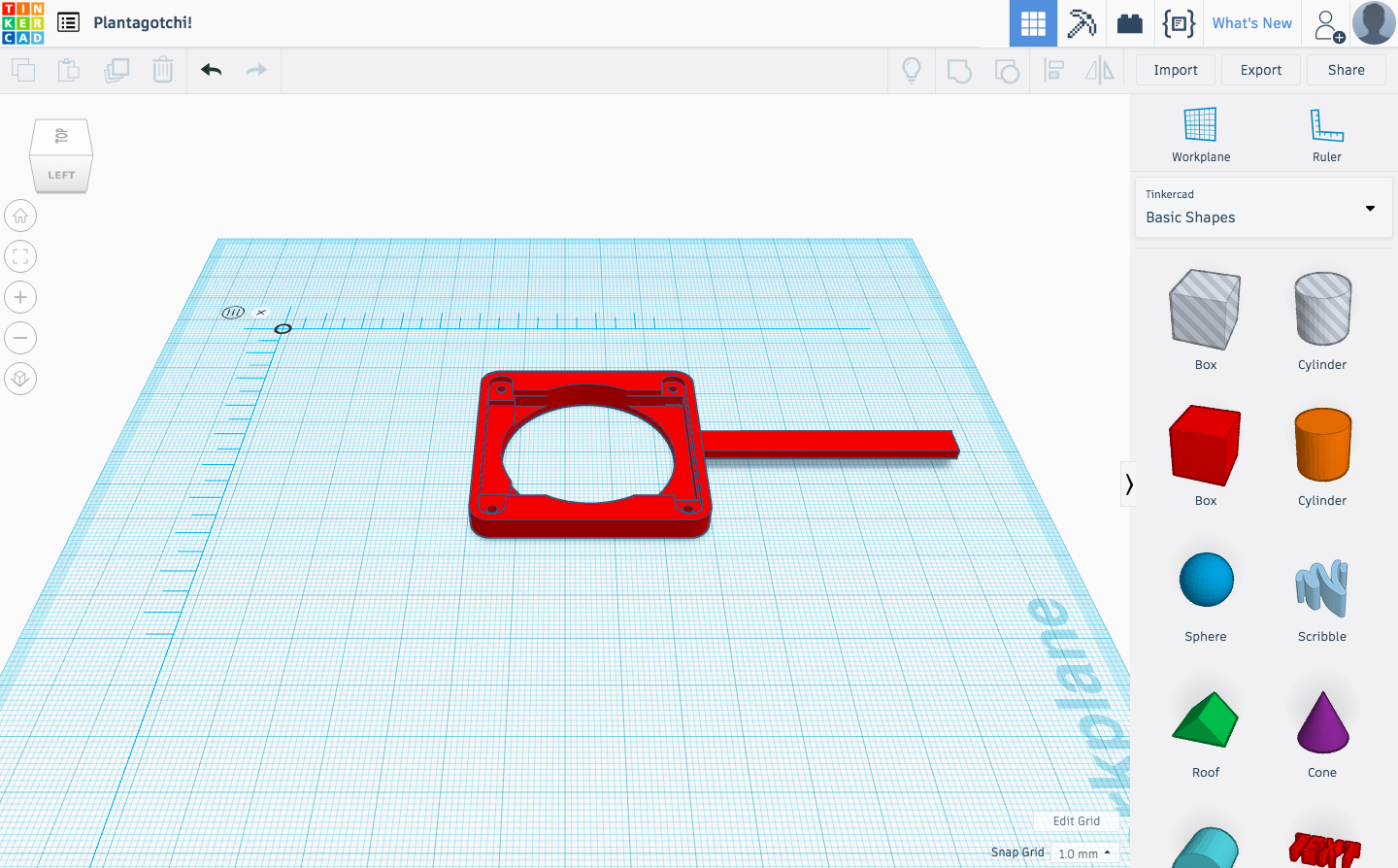
Task: Select the Ruler tool
Action: [1327, 135]
